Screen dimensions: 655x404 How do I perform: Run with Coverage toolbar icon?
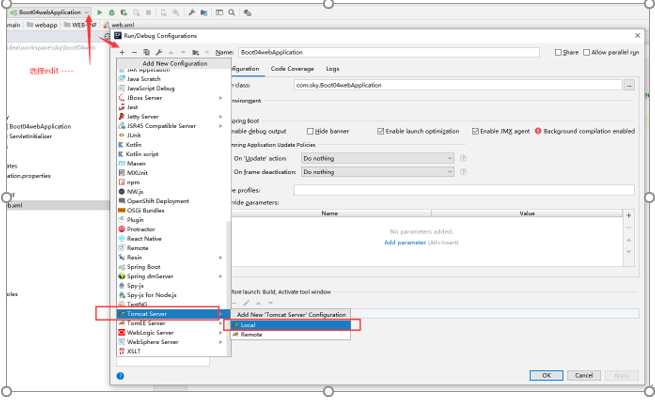point(124,13)
